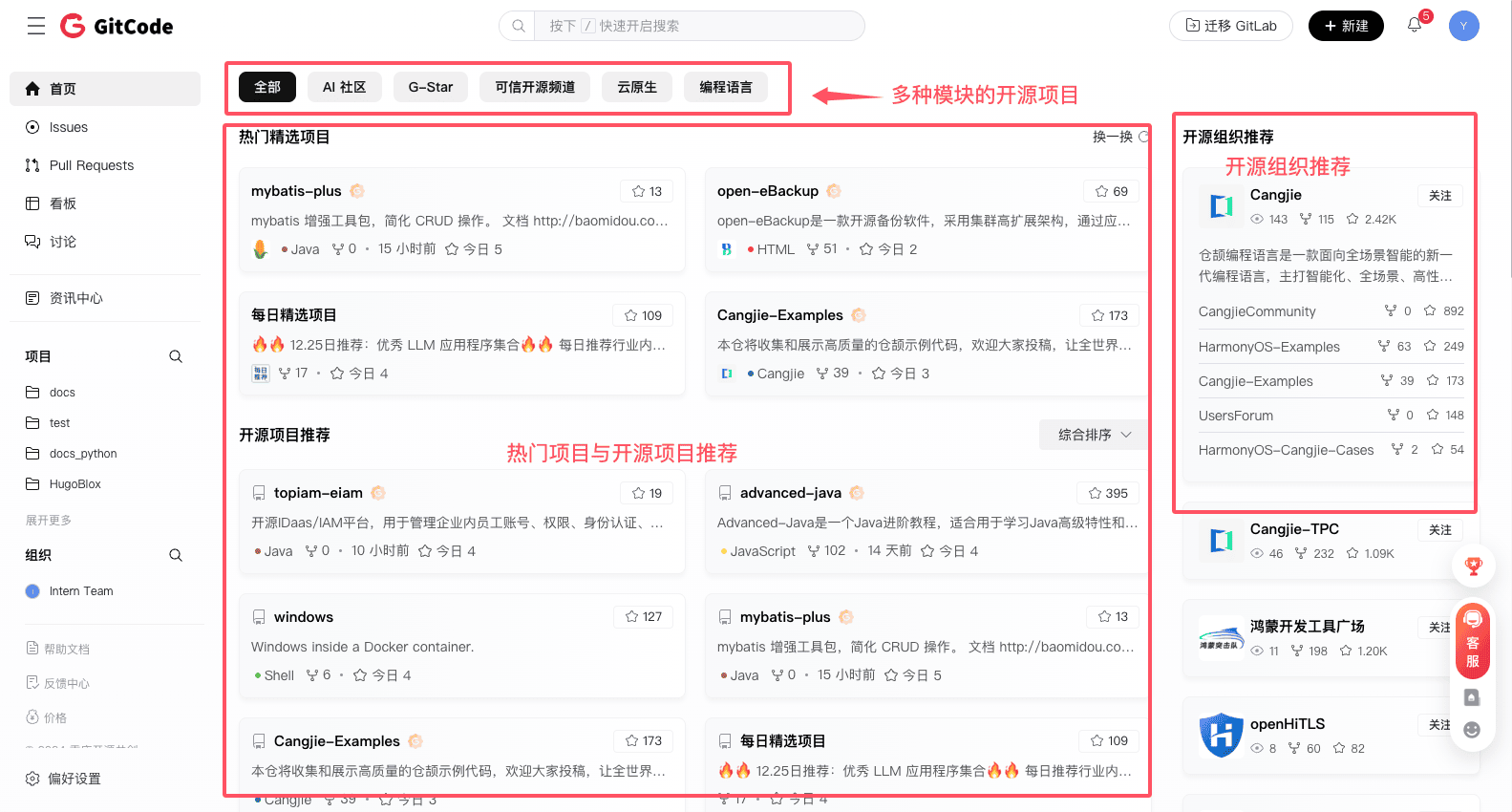Viewport: 1512px width, 812px height.
Task: Follow the Cangjie organization
Action: pyautogui.click(x=1439, y=196)
